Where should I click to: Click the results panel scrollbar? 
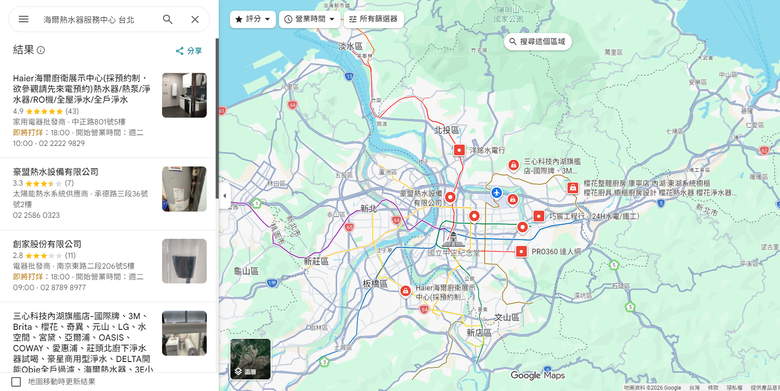pyautogui.click(x=217, y=119)
